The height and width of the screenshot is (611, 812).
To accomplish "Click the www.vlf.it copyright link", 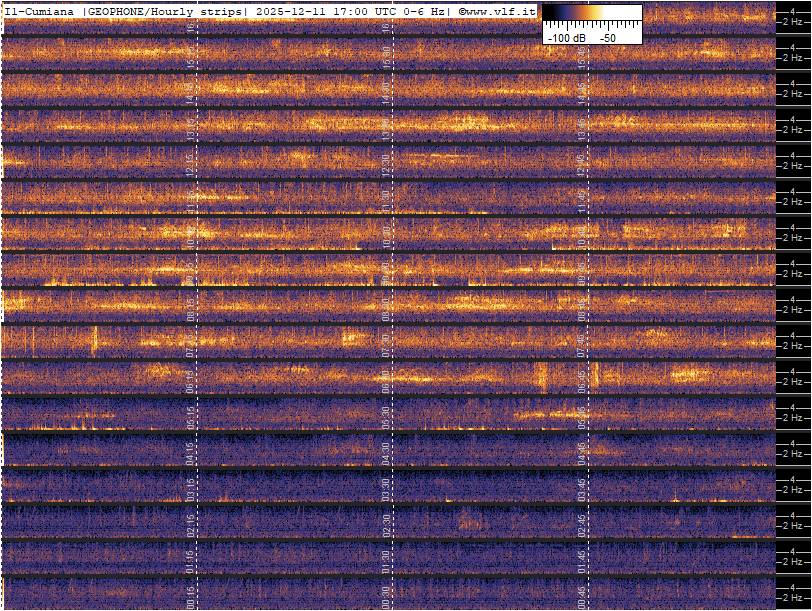I will (x=499, y=11).
